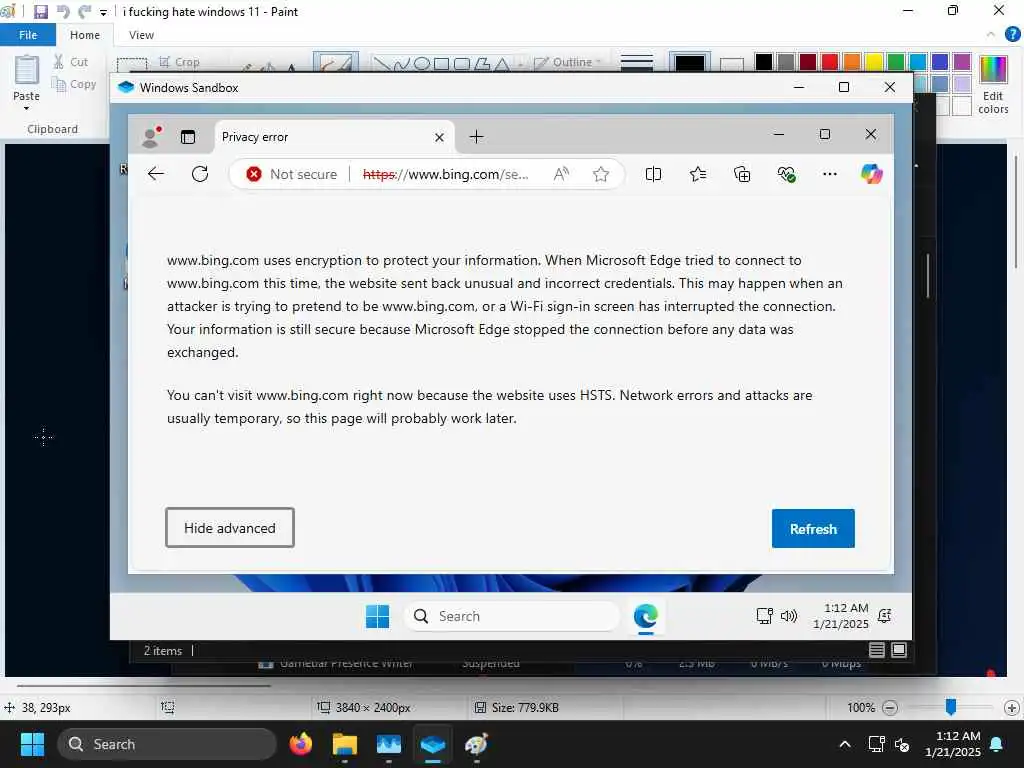Open Browser essentials heart icon

click(786, 174)
